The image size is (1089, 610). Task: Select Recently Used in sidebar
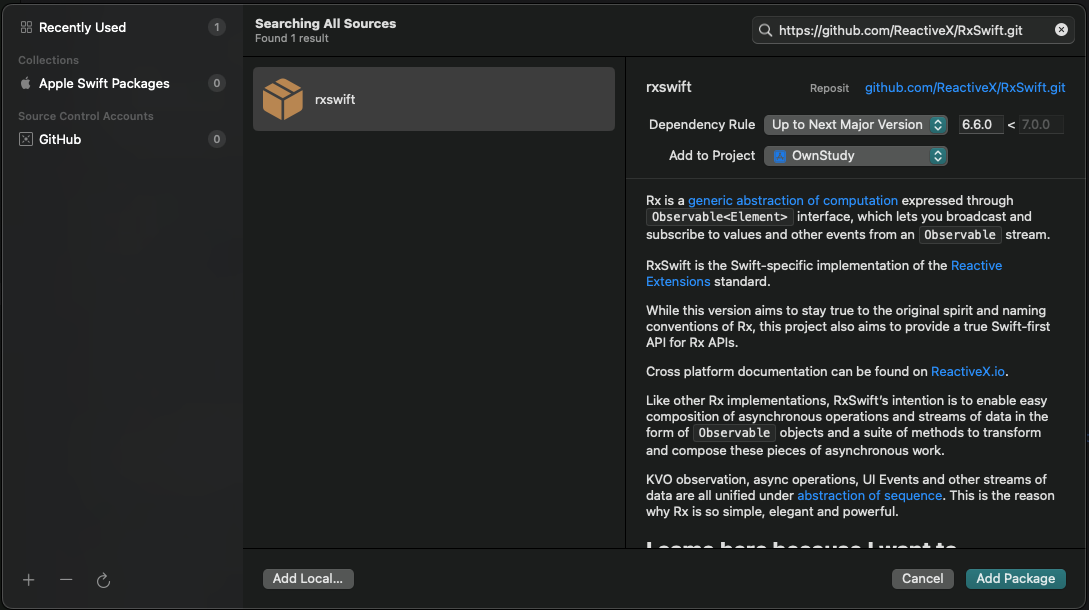(82, 28)
